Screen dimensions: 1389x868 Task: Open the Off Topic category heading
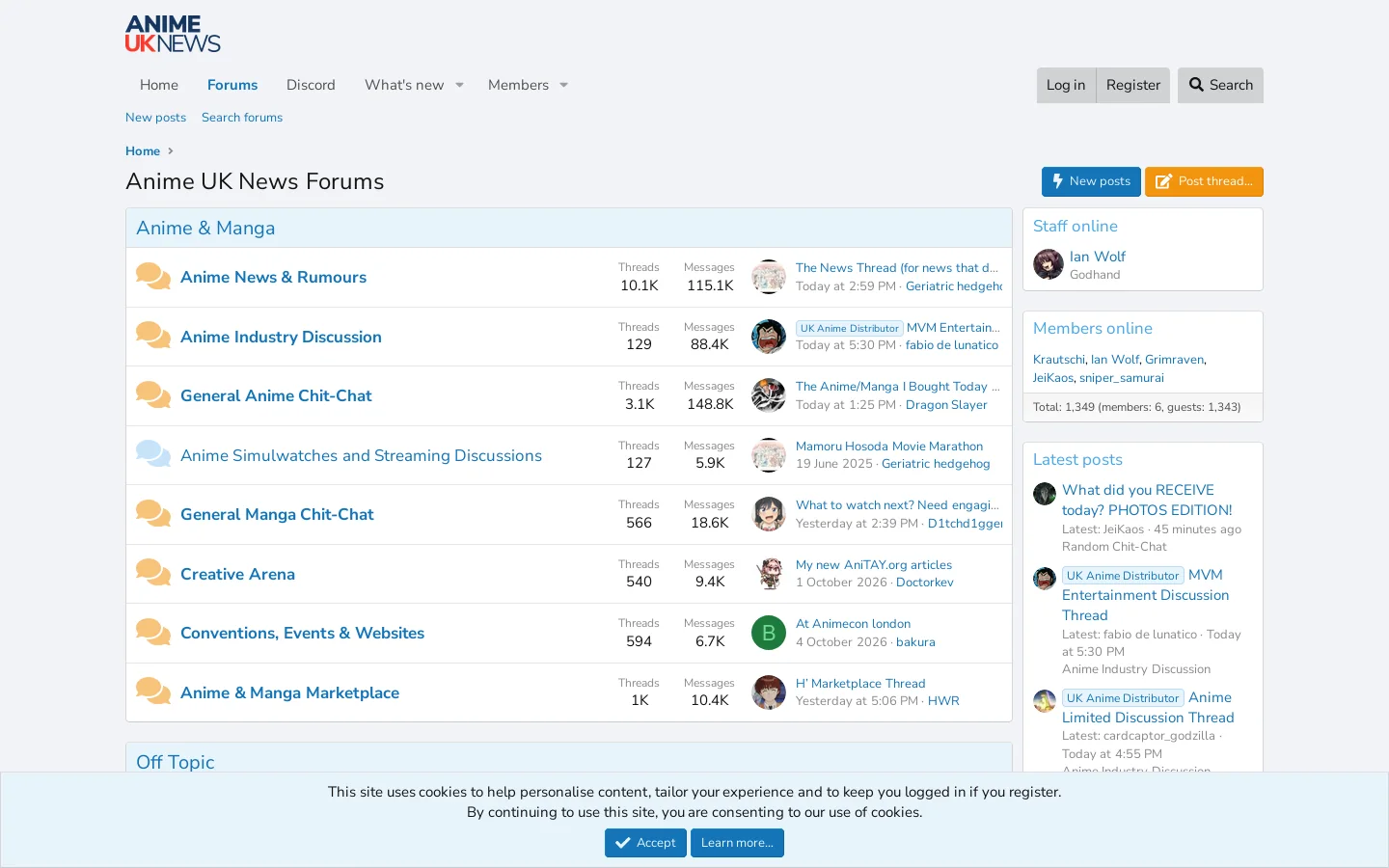point(176,762)
